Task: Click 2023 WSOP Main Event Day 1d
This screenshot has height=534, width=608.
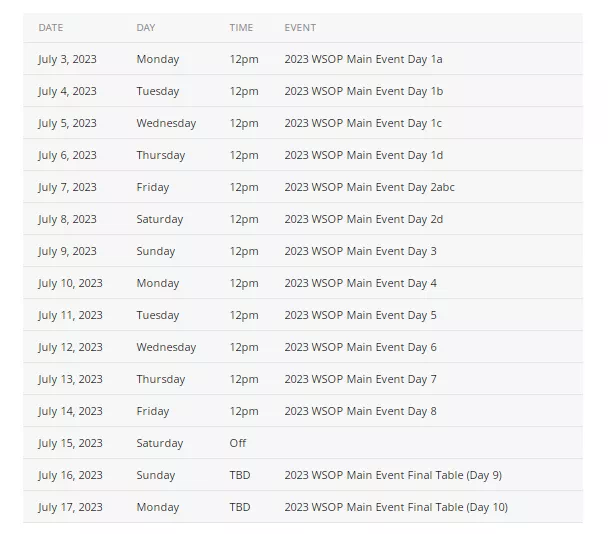Action: 363,155
